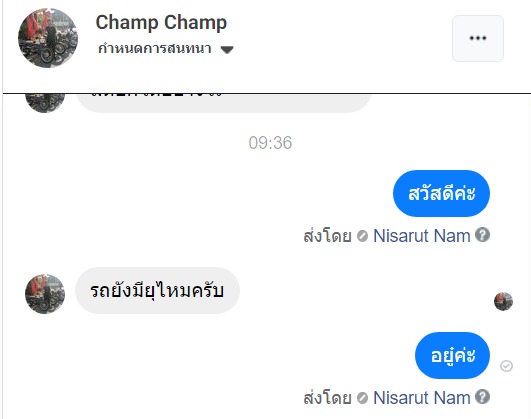This screenshot has height=419, width=531.
Task: Click the partially hidden avatar below header
Action: click(x=45, y=103)
